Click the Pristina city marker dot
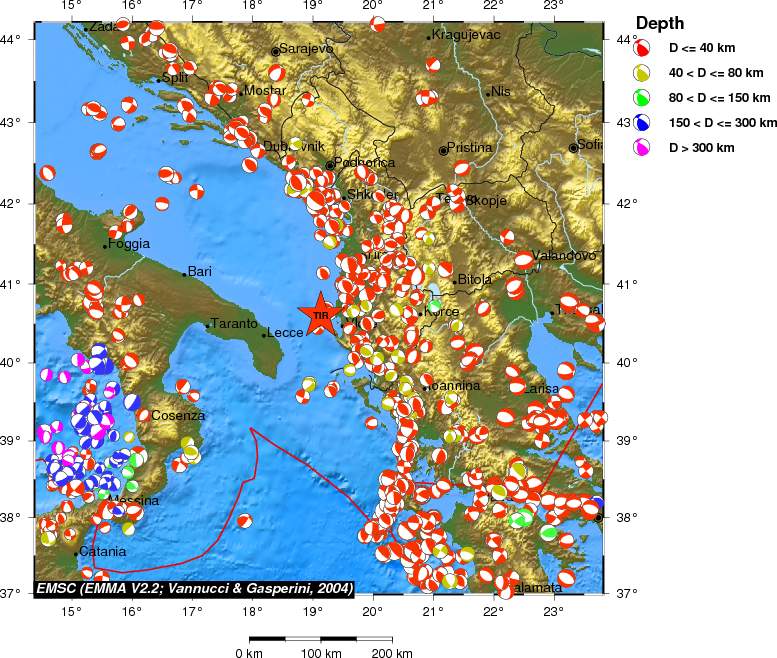Viewport: 777px width, 658px height. click(443, 151)
